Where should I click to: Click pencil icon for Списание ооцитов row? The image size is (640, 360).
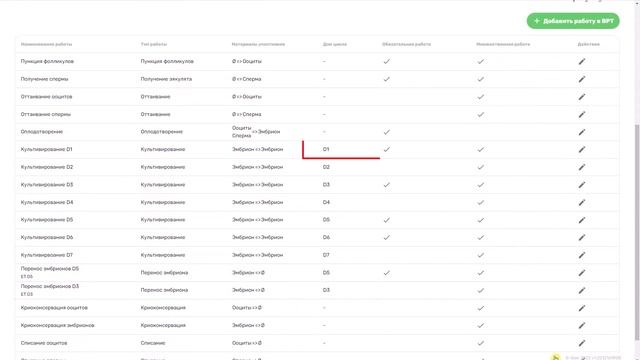(582, 343)
